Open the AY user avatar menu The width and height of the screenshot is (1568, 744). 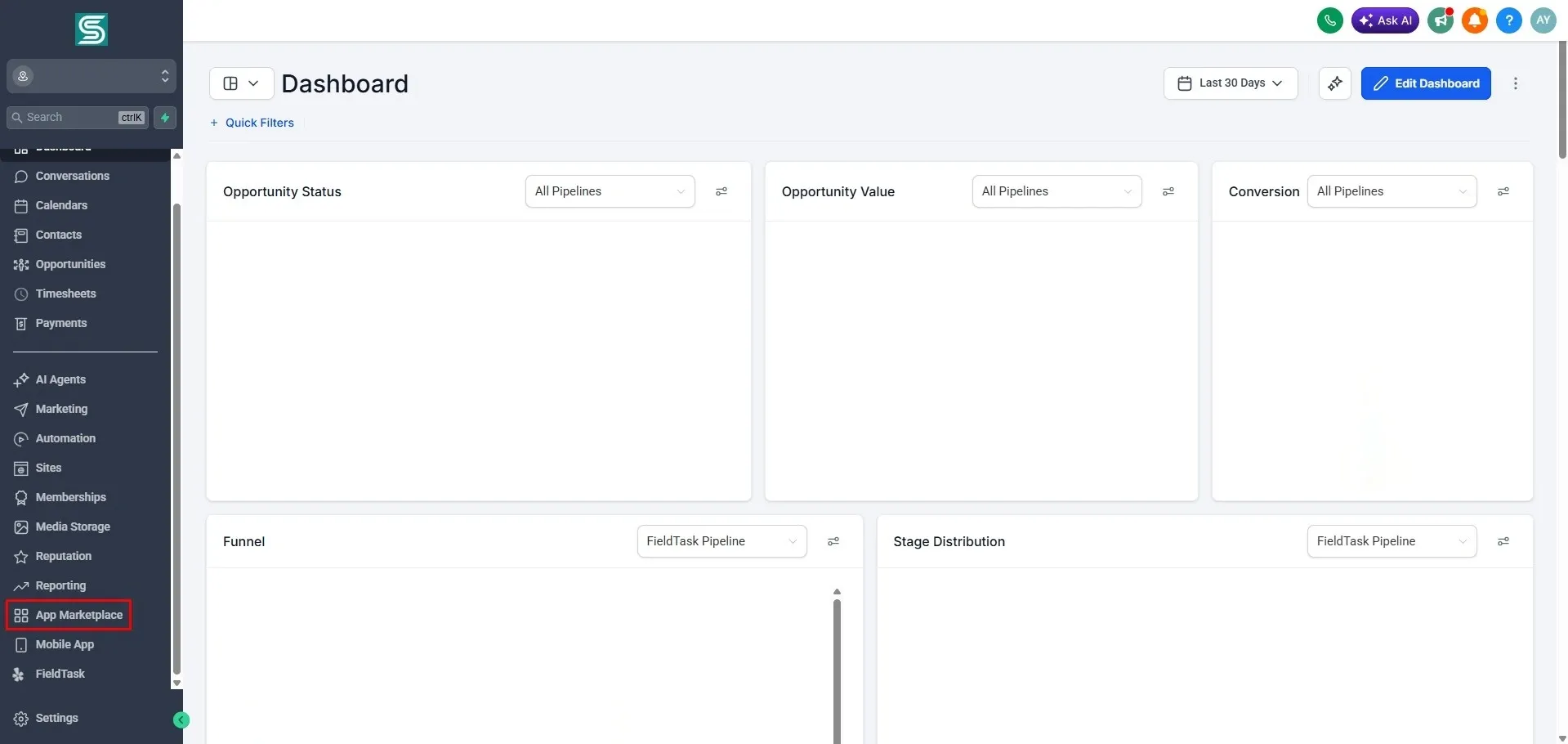coord(1543,20)
